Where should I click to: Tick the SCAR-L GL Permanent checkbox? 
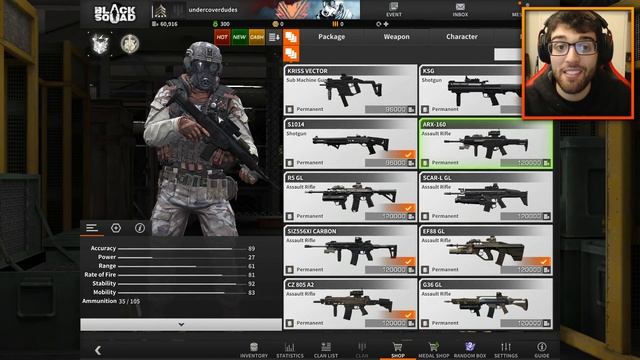425,216
